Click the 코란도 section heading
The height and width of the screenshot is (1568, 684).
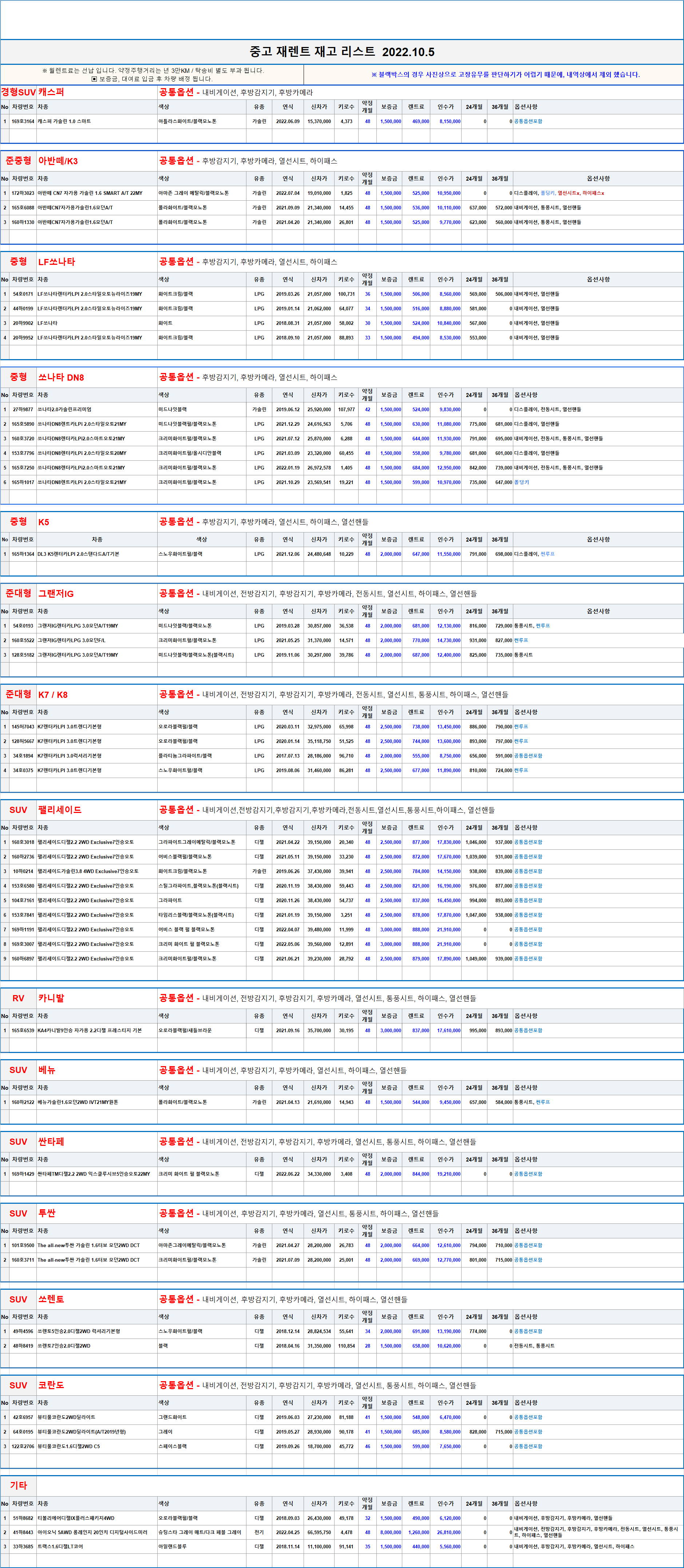click(x=51, y=1386)
